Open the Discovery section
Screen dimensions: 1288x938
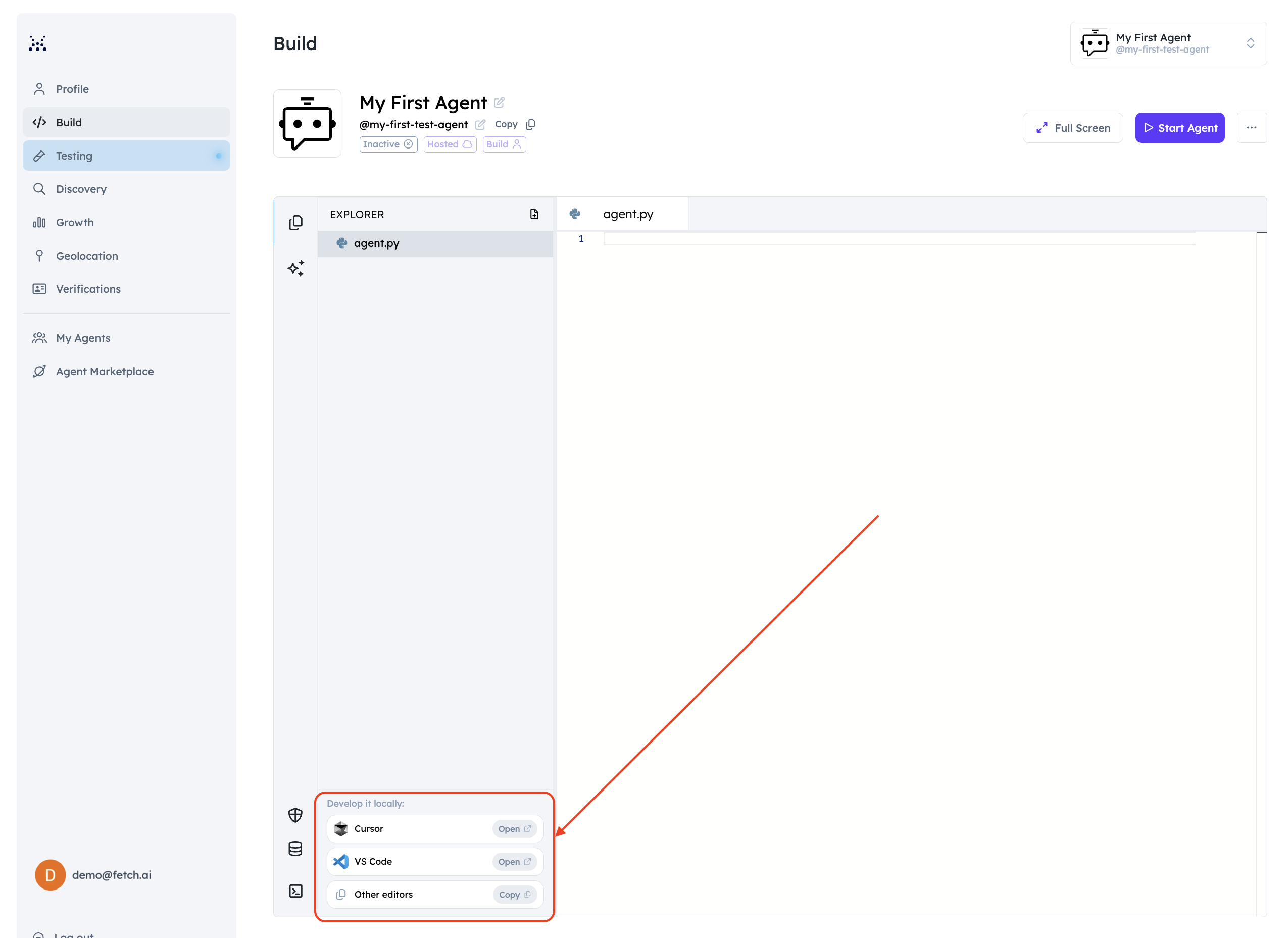pos(126,189)
